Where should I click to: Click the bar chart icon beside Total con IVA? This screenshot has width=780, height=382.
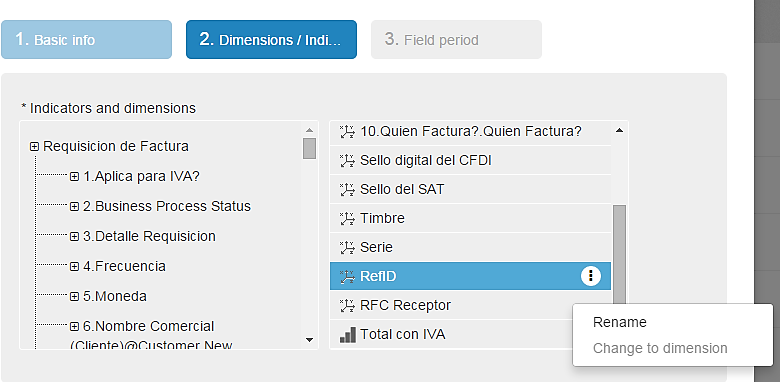tap(348, 335)
